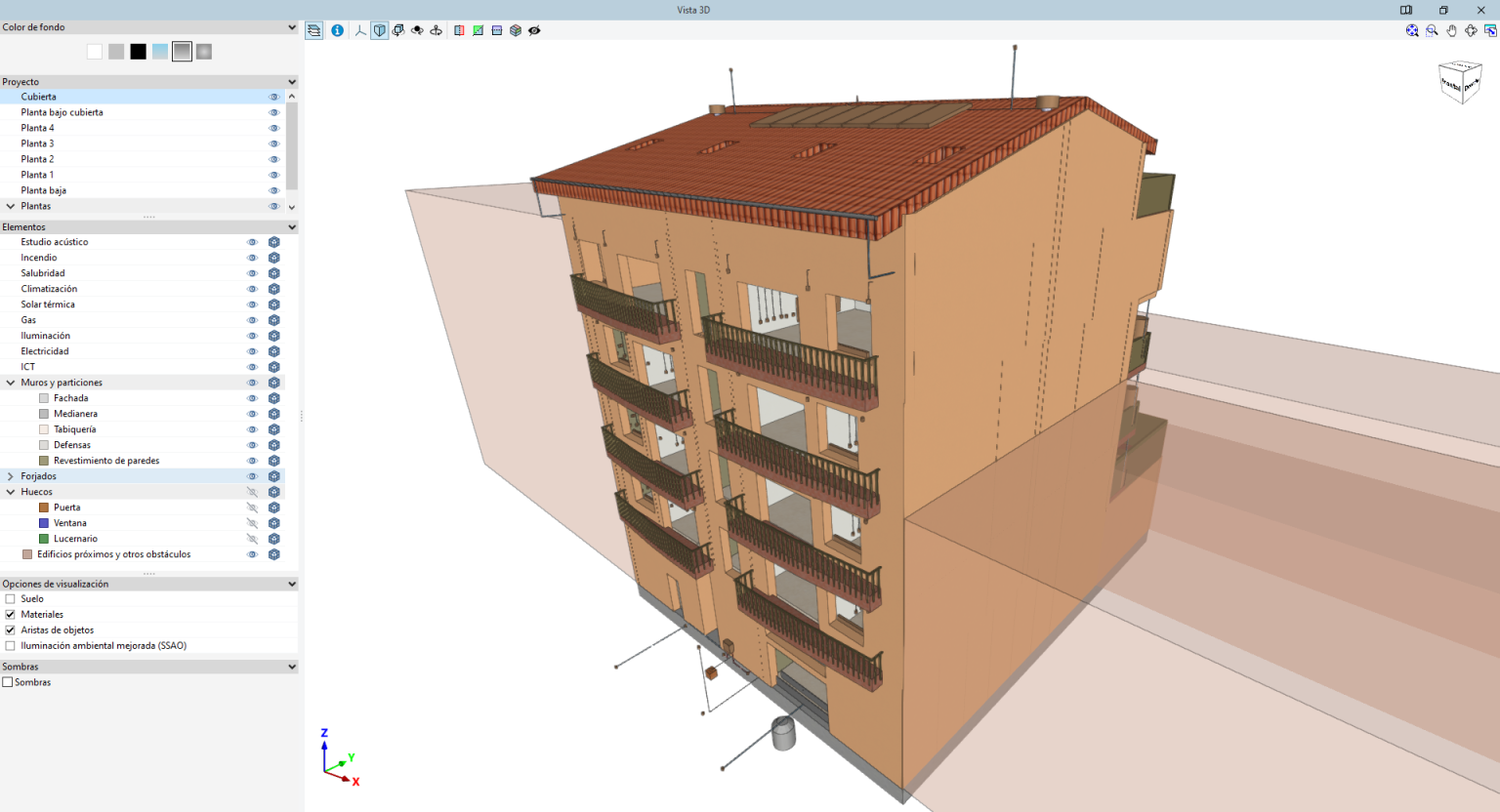Activate the perspective cube view mode

(379, 30)
